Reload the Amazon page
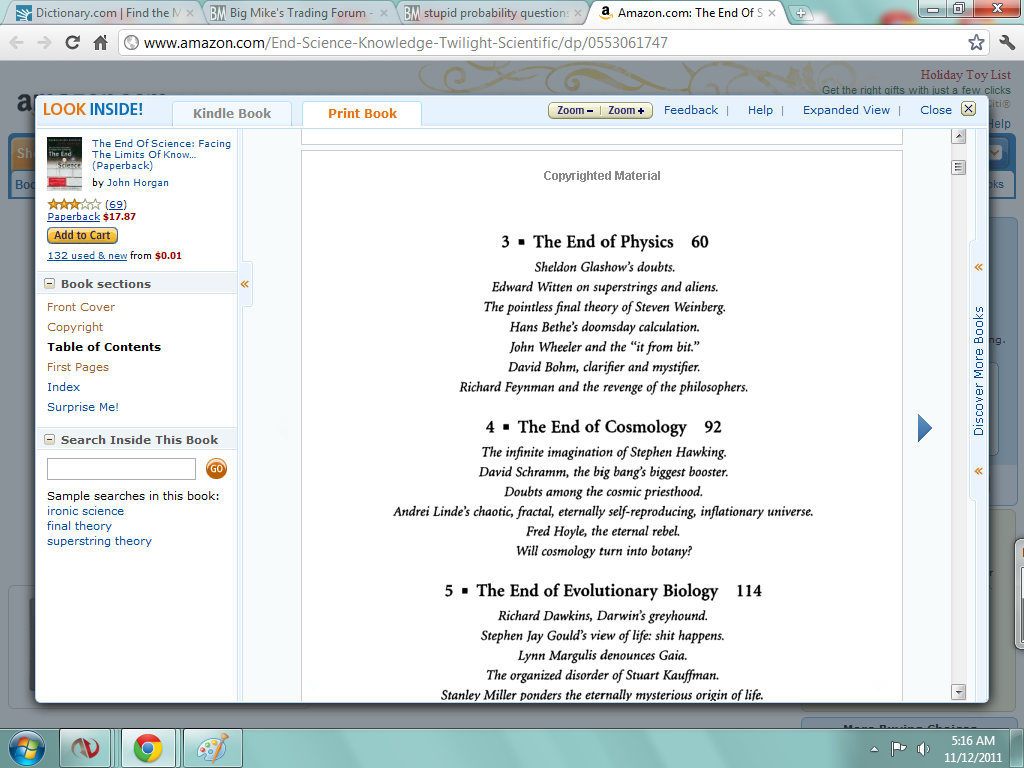The width and height of the screenshot is (1024, 768). tap(72, 43)
